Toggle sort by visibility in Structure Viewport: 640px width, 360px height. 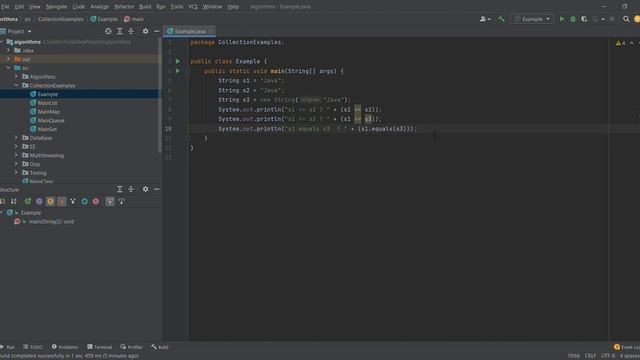coord(3,201)
